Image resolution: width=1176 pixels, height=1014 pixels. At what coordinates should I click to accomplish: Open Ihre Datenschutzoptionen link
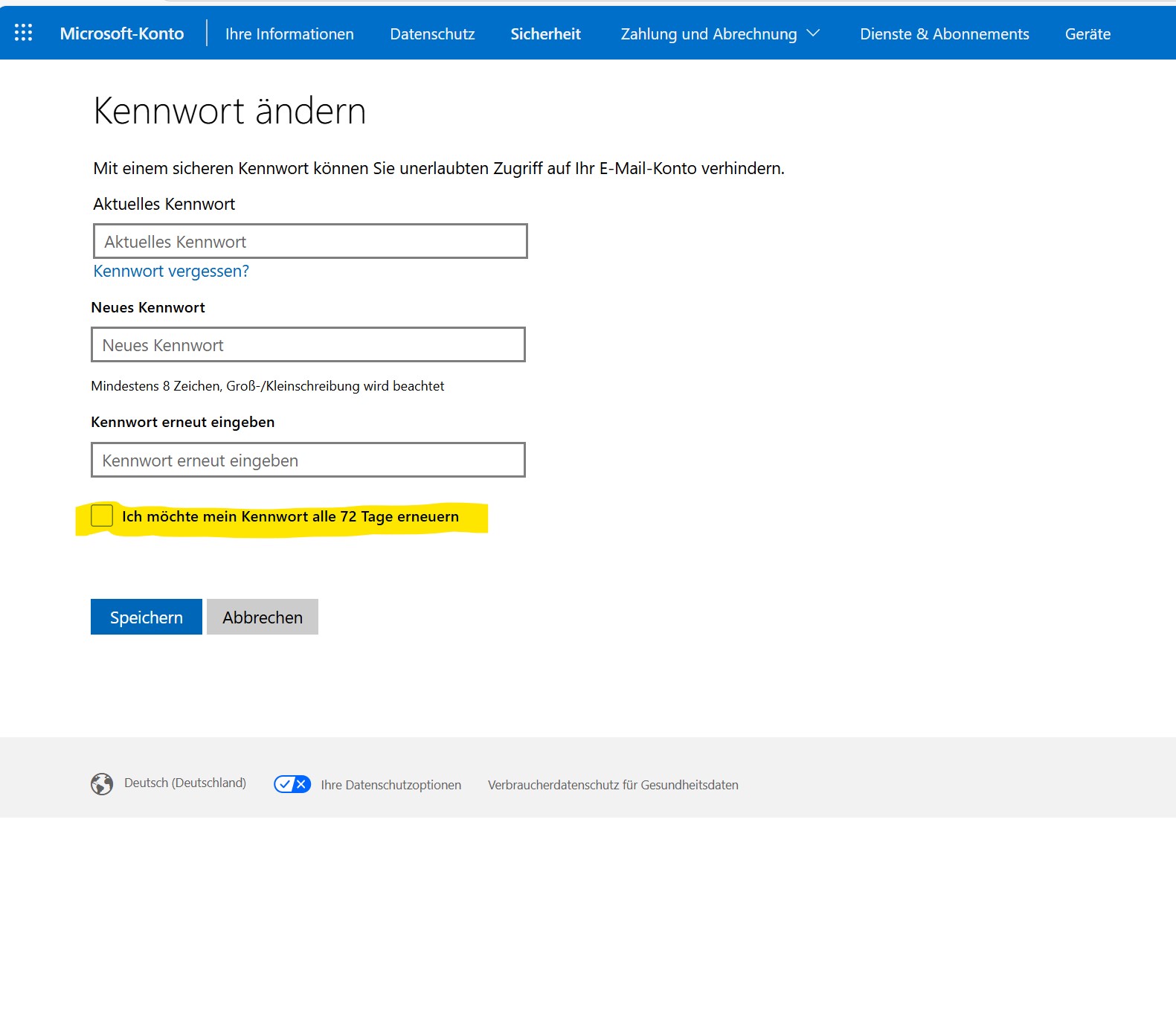click(x=391, y=785)
